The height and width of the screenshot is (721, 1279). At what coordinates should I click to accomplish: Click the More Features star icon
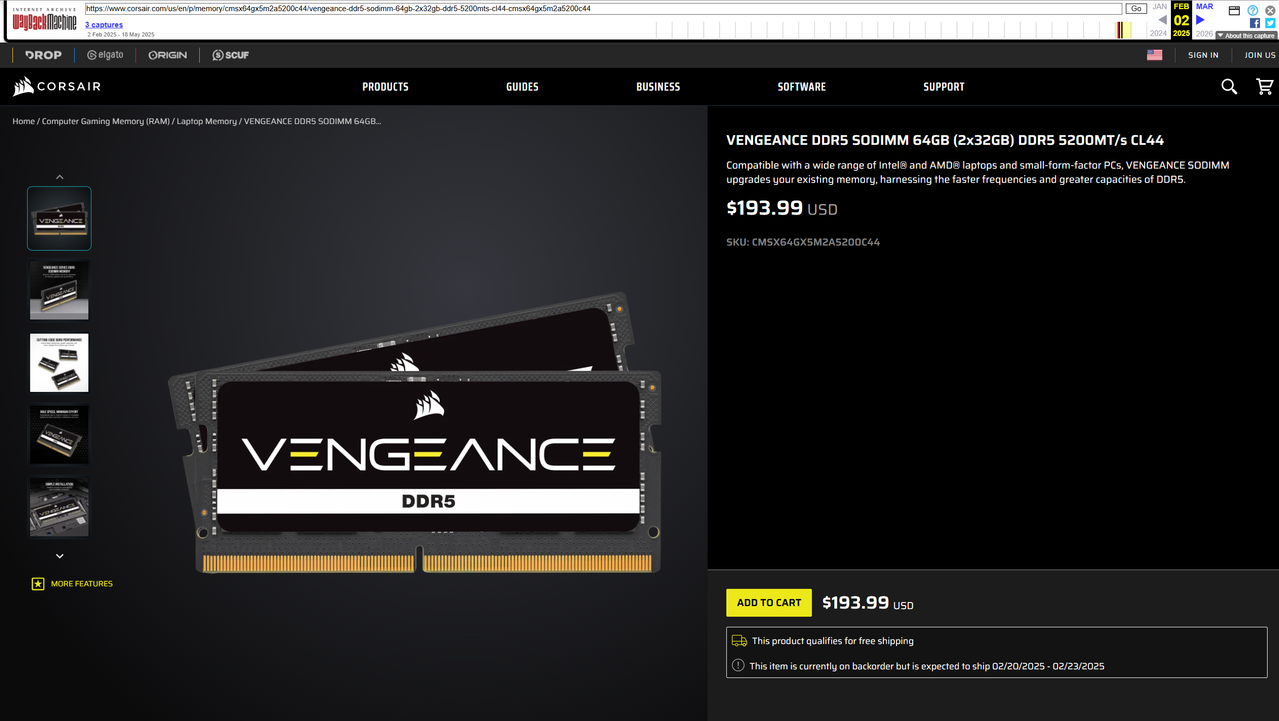coord(38,584)
